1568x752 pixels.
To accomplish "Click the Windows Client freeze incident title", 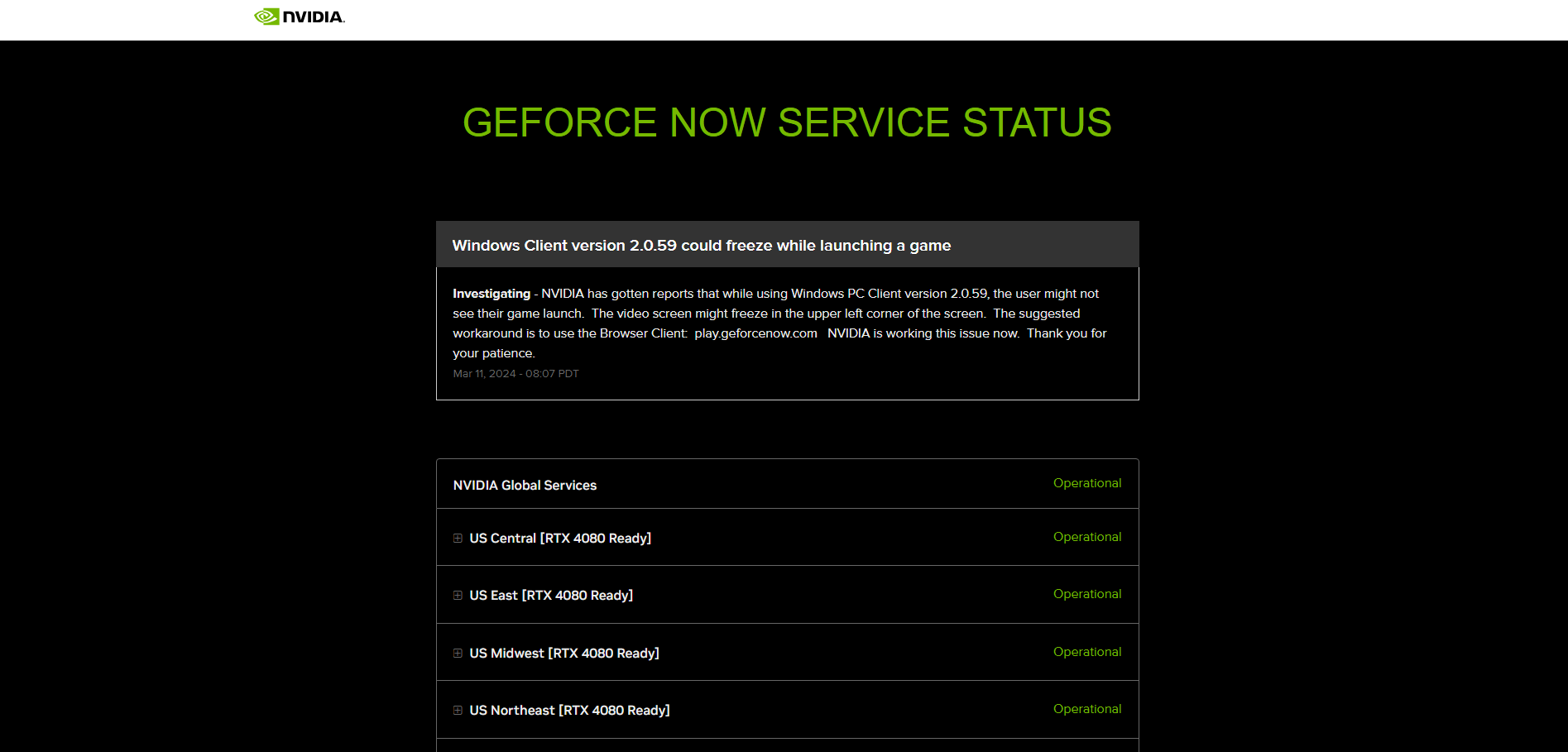I will [x=701, y=245].
